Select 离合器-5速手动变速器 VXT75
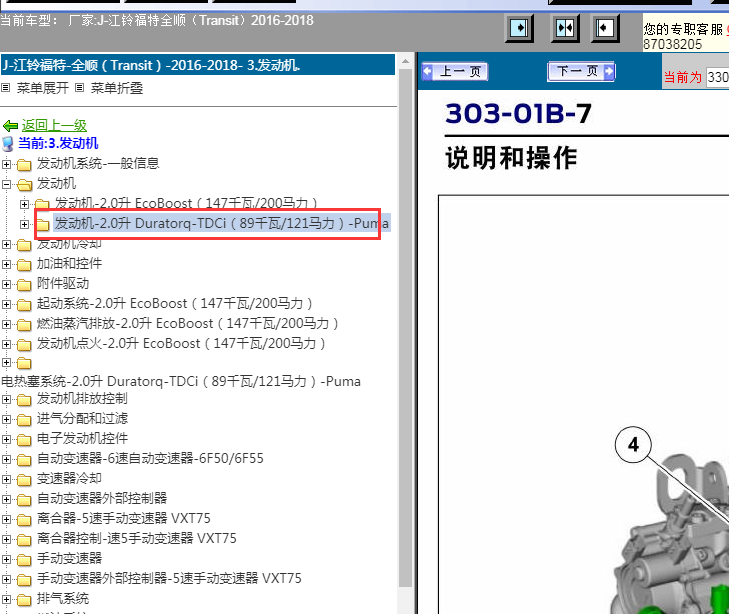The width and height of the screenshot is (729, 614). point(124,518)
